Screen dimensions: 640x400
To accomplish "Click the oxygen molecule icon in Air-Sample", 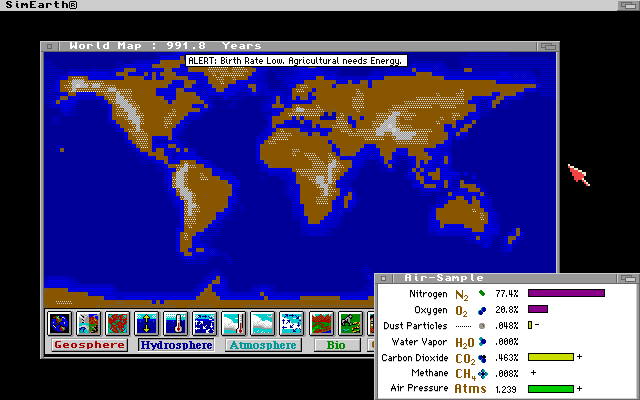I will pos(482,311).
